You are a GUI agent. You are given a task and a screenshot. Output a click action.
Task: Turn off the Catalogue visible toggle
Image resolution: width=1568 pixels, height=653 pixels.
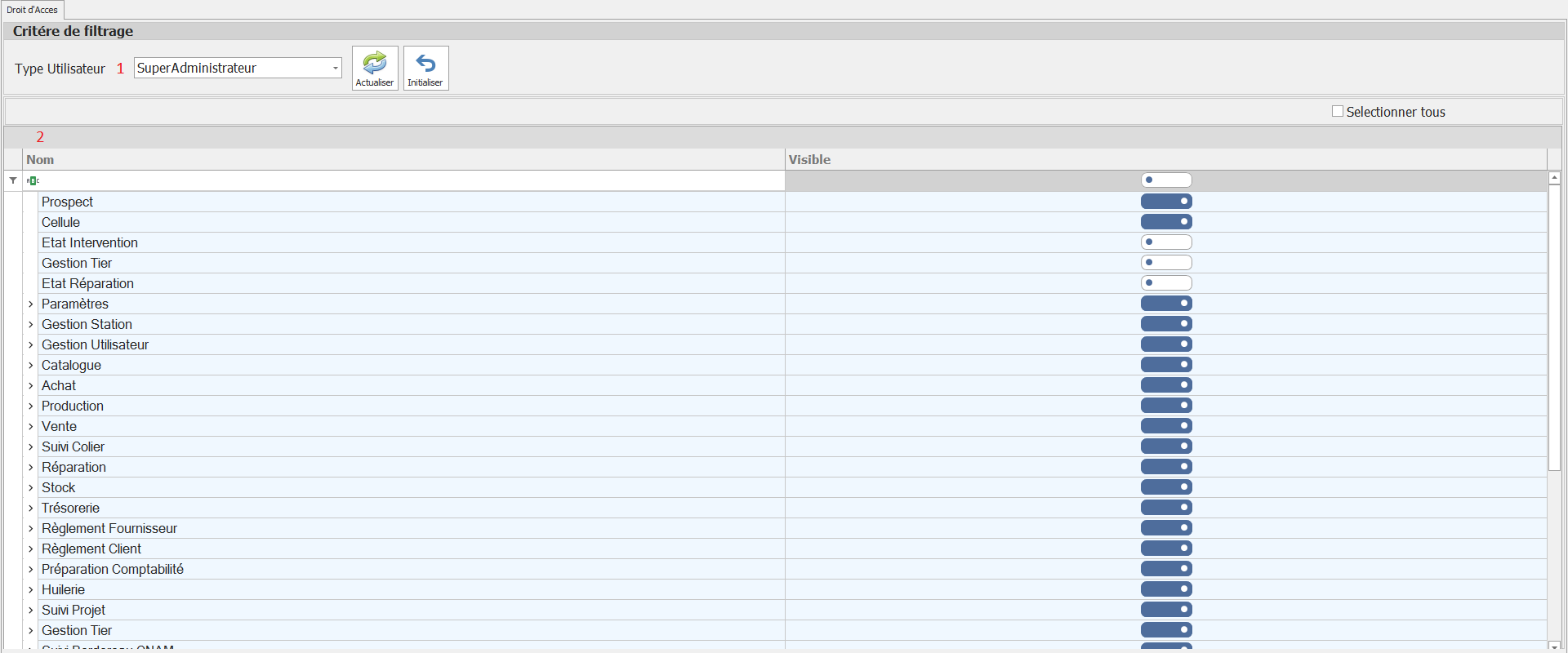[1166, 365]
